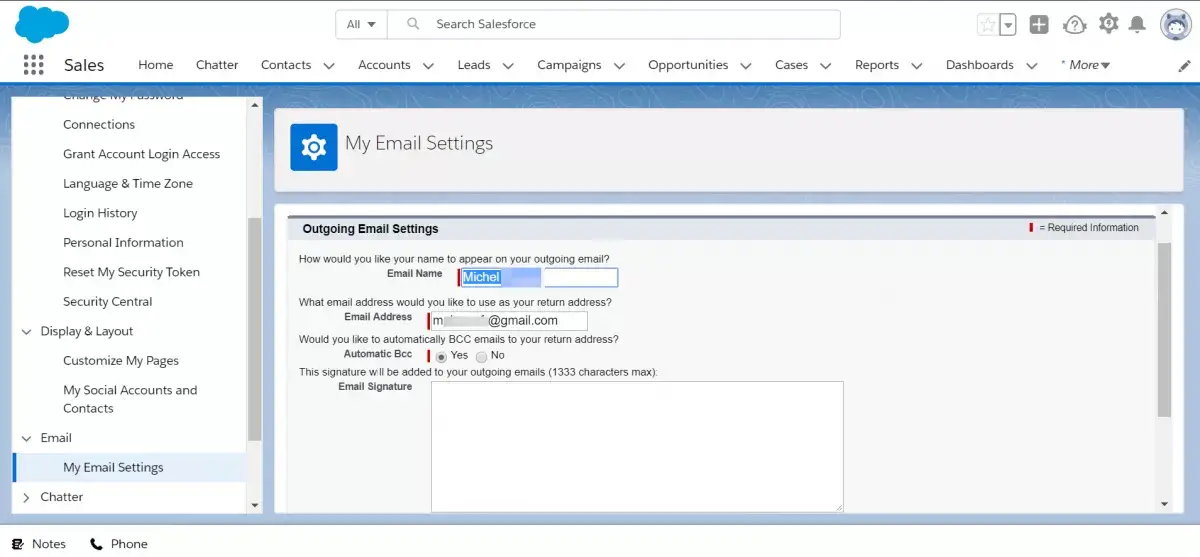Click the My Email Settings gear tile icon

coord(314,147)
